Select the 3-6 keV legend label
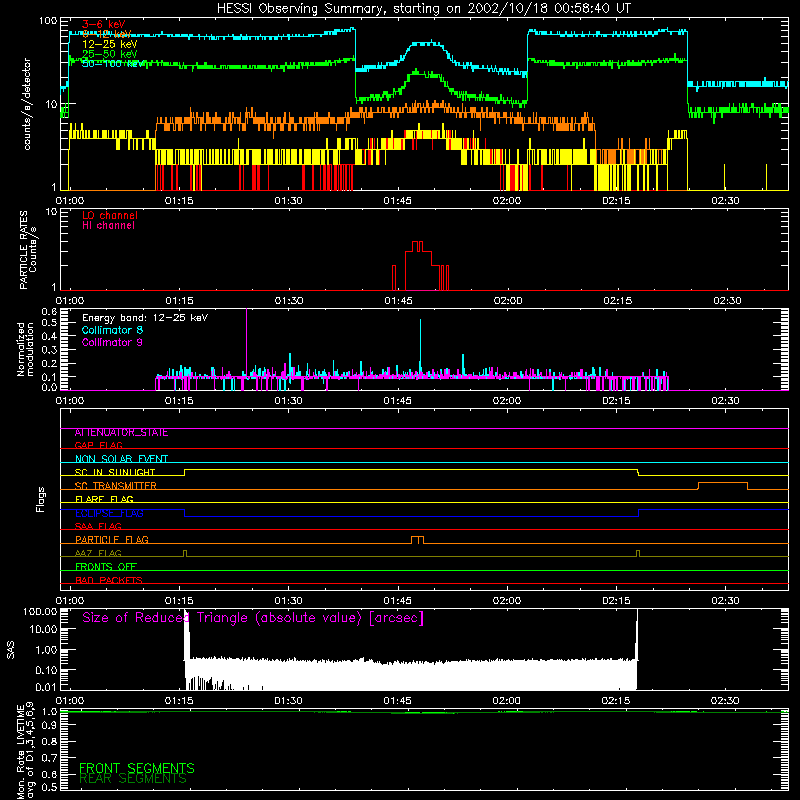The image size is (800, 800). click(x=104, y=24)
